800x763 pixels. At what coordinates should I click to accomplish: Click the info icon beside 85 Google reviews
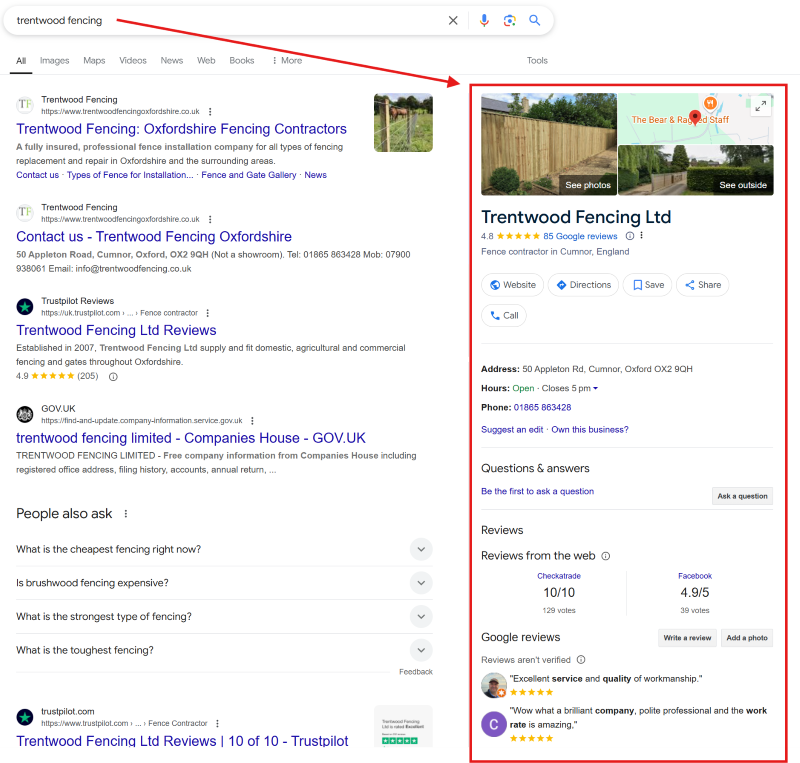coord(630,236)
